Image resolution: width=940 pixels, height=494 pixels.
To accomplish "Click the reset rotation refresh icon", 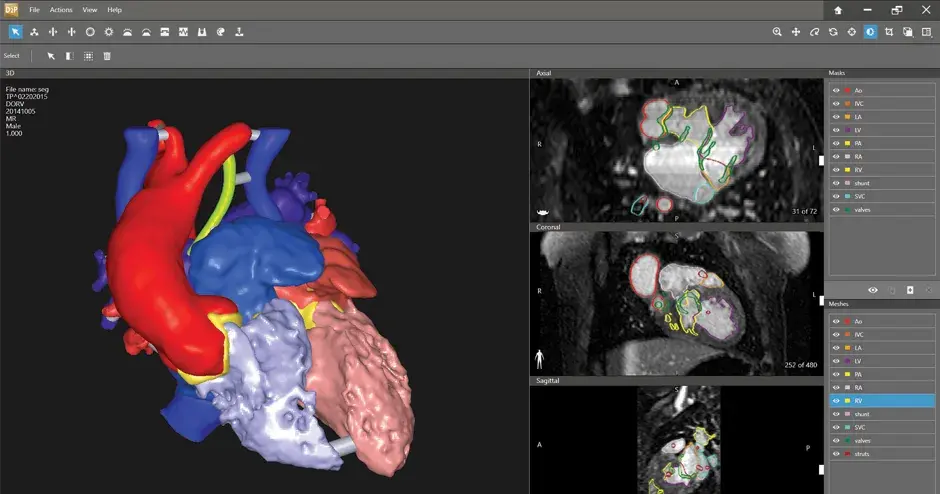I will (x=833, y=33).
